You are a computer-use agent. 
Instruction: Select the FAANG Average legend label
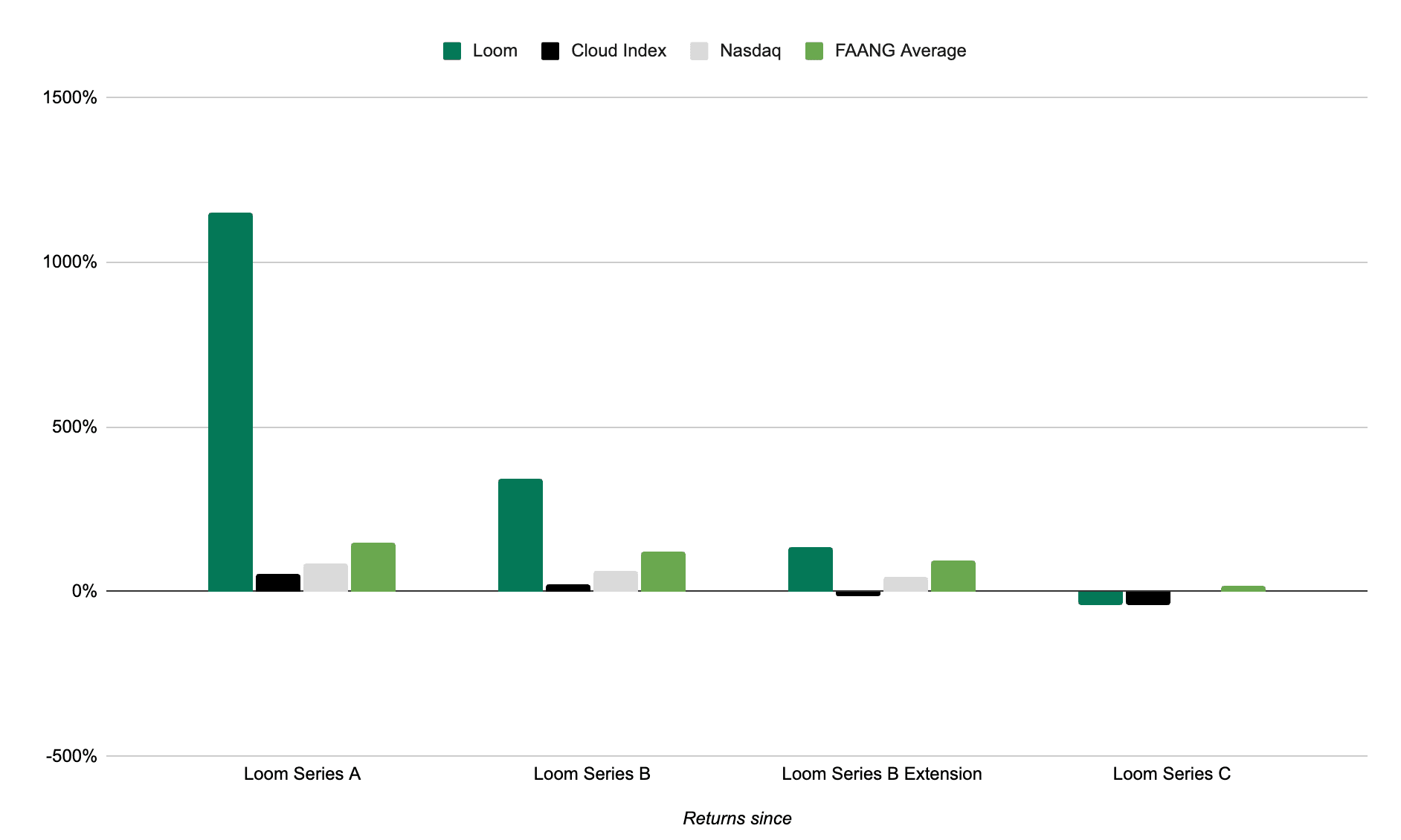coord(900,51)
